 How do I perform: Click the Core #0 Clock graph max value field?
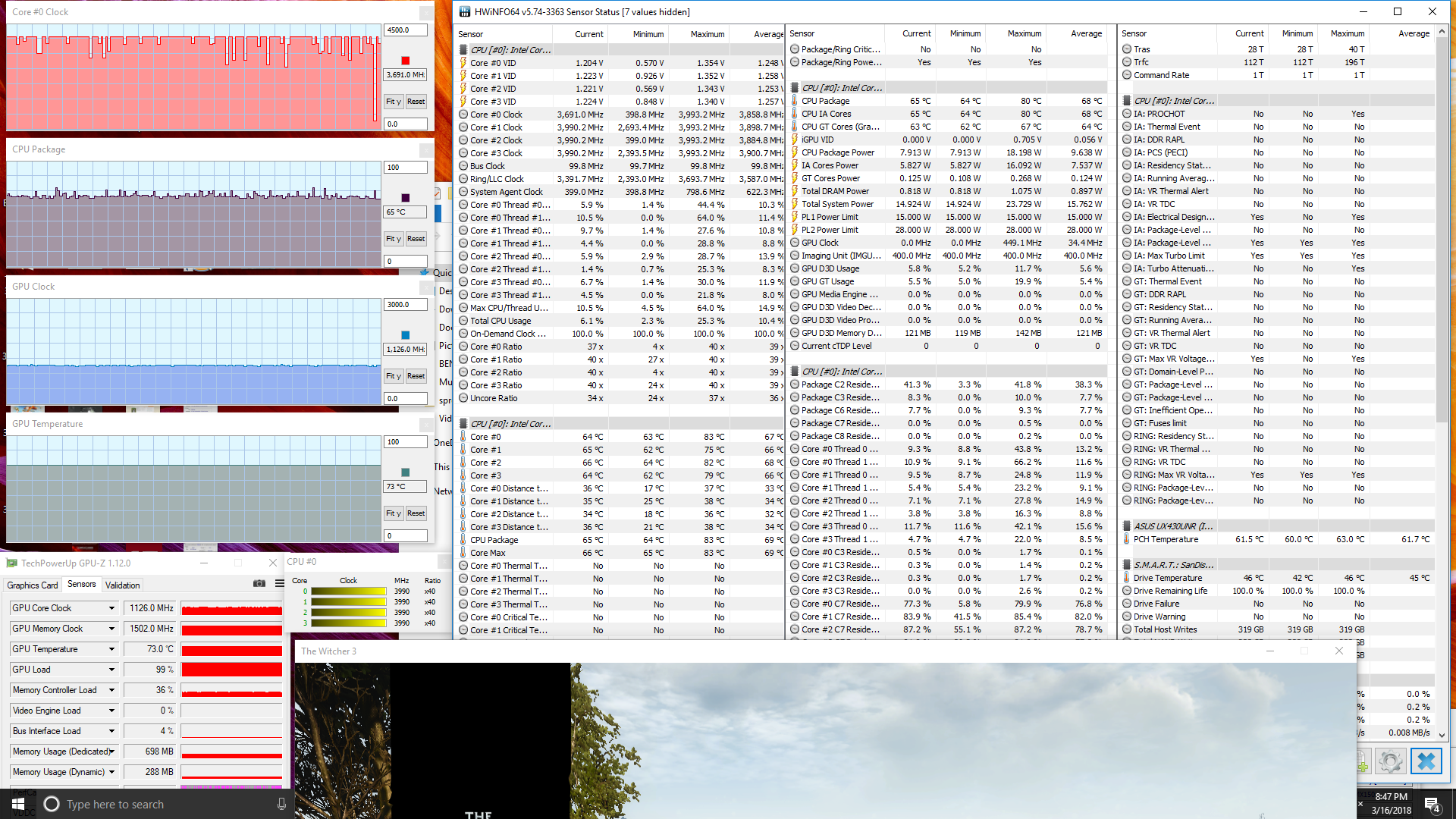point(406,30)
